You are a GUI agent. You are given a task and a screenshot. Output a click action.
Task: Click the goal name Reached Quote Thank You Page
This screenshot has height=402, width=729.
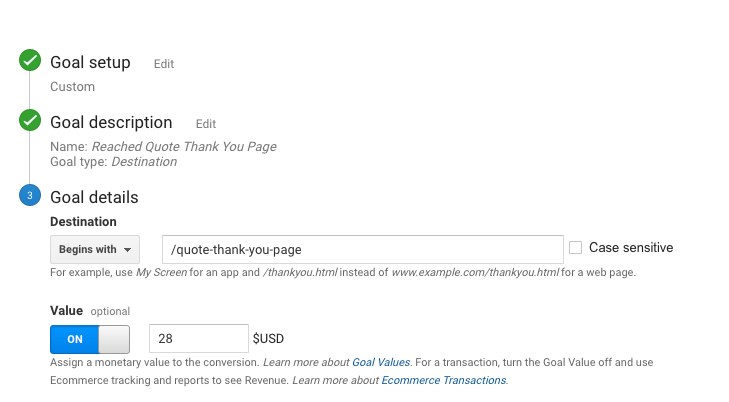tap(191, 147)
